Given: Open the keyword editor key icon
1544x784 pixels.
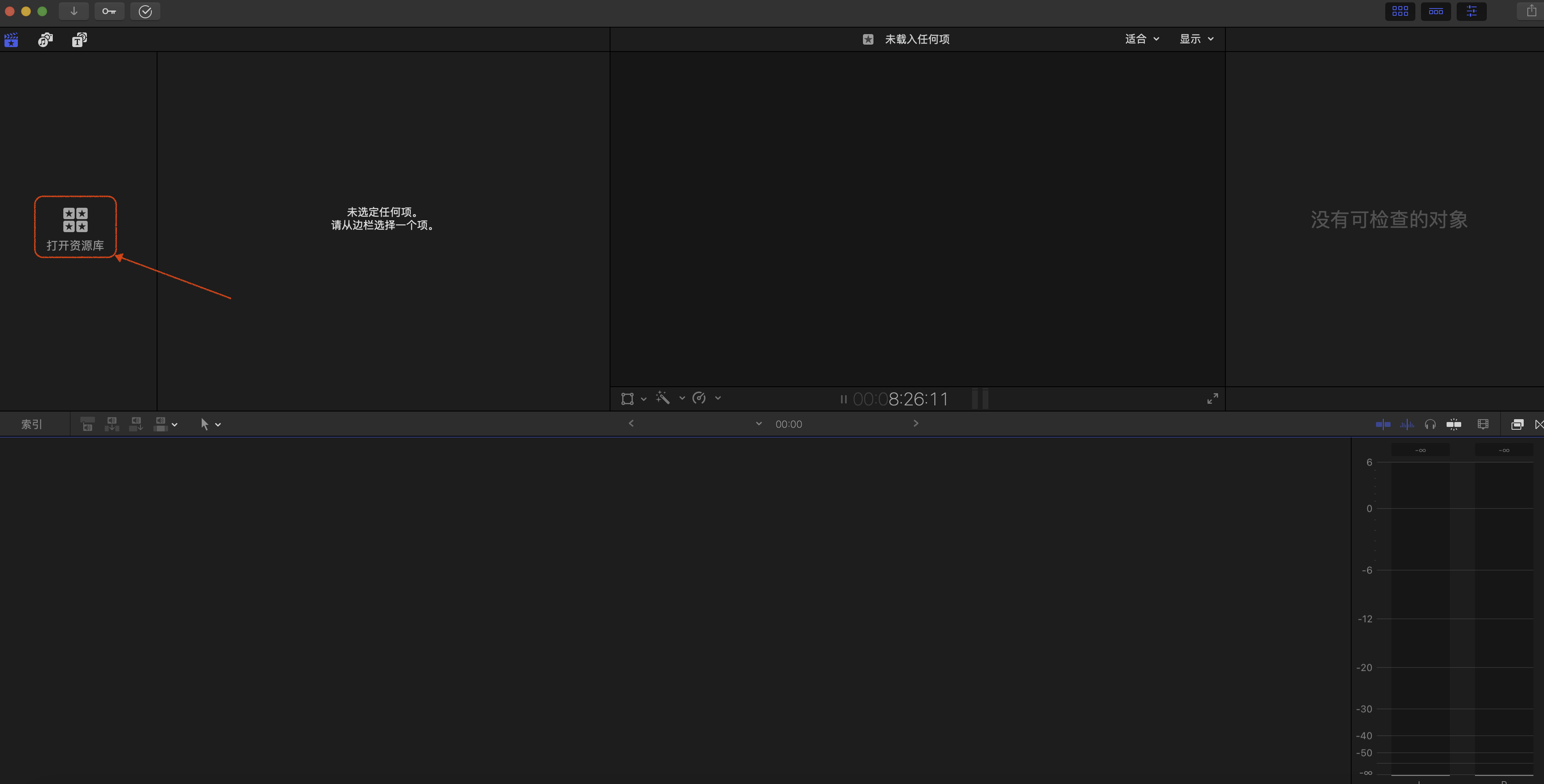Looking at the screenshot, I should [109, 11].
